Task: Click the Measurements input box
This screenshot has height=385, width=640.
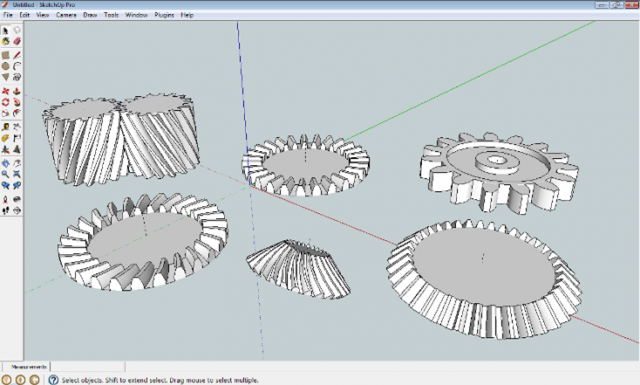Action: pos(88,367)
